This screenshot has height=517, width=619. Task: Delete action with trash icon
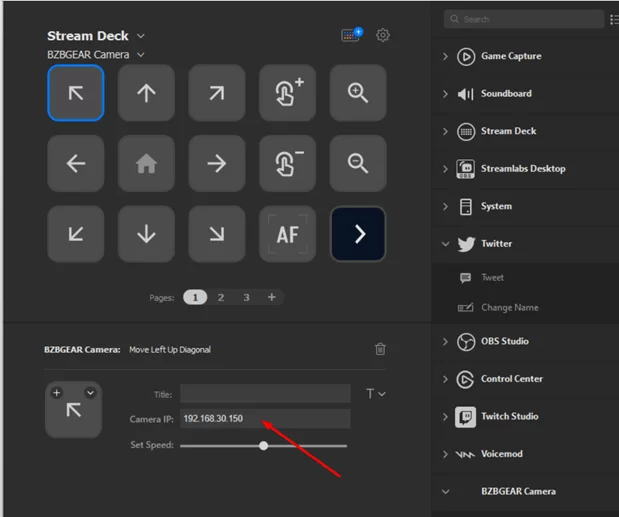click(x=380, y=349)
